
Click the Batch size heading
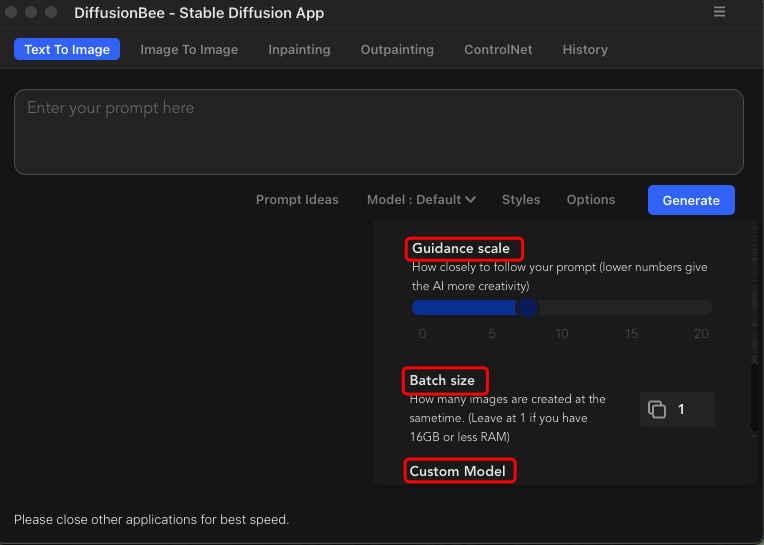click(442, 380)
